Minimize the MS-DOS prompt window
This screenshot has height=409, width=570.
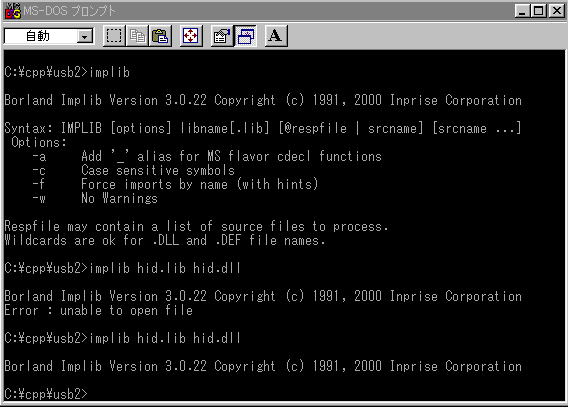pos(522,11)
